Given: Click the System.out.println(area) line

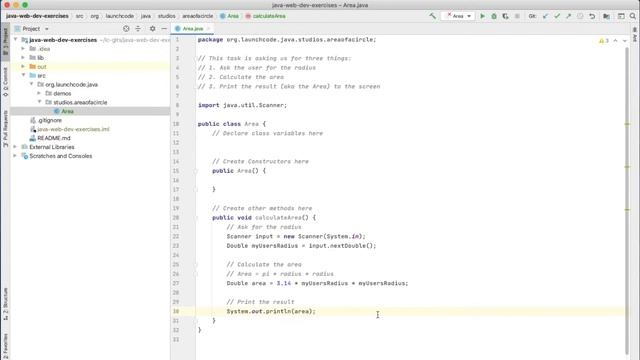Looking at the screenshot, I should pyautogui.click(x=271, y=311).
